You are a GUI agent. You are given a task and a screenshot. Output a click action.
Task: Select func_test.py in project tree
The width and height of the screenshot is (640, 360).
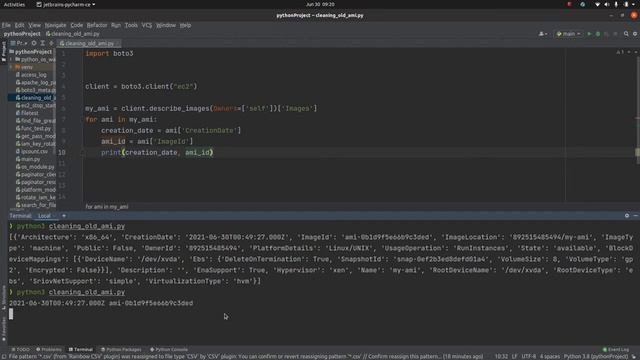click(33, 128)
